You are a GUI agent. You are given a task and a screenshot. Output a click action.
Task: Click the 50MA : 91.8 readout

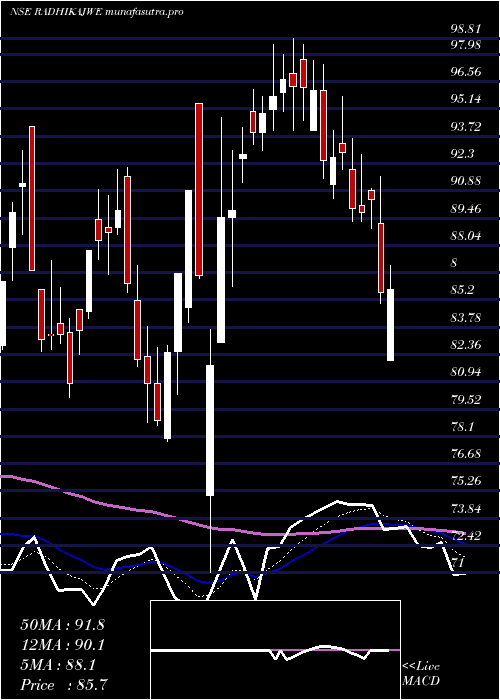tap(62, 625)
